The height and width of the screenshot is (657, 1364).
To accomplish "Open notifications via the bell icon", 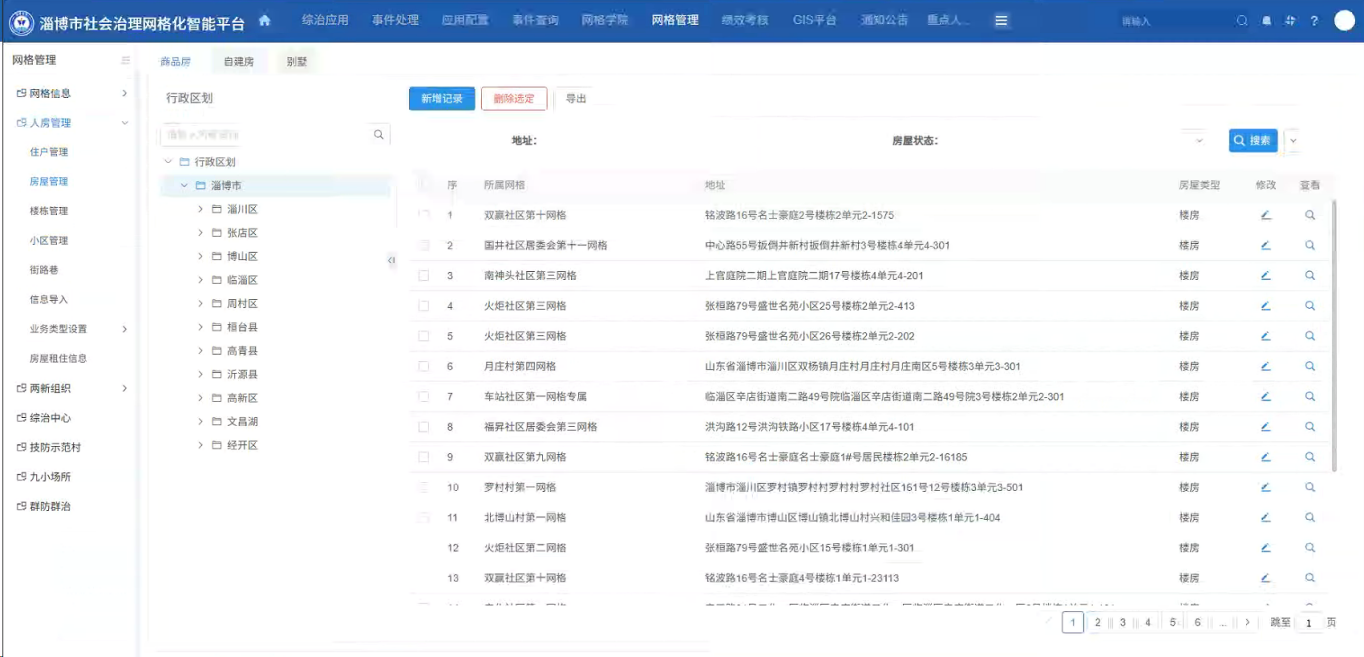I will click(1267, 21).
